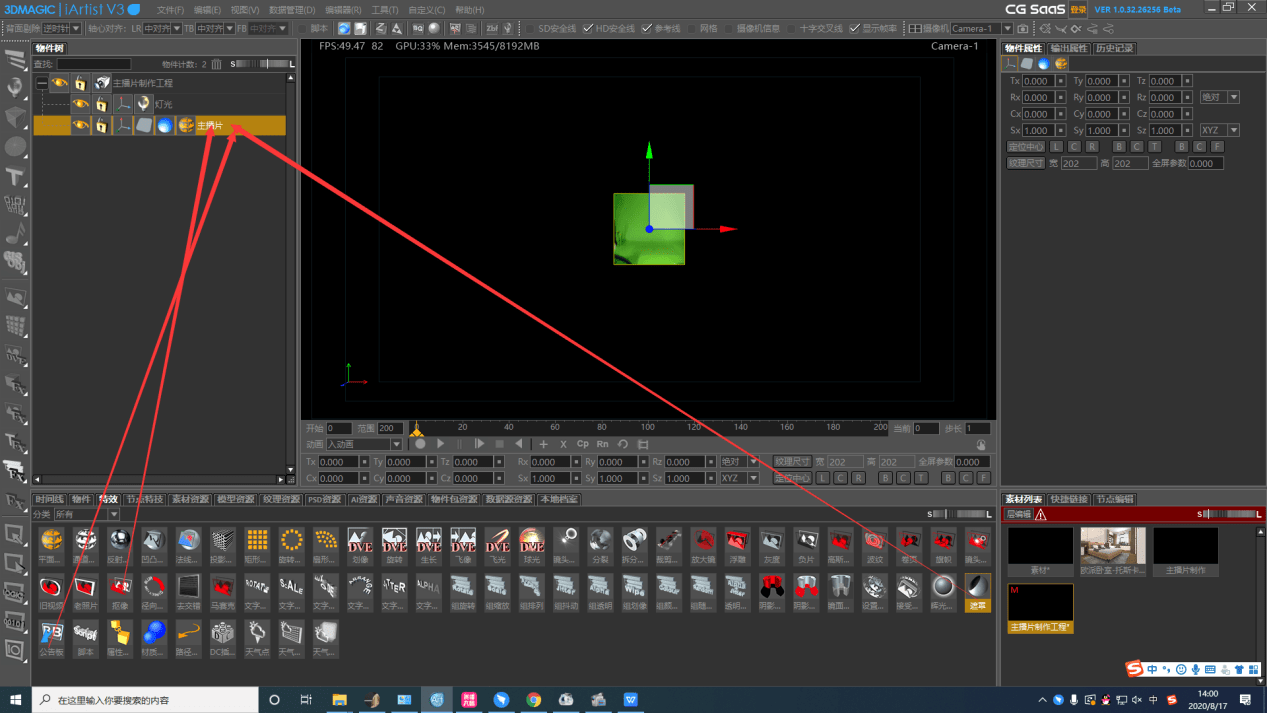Image resolution: width=1267 pixels, height=713 pixels.
Task: Click the camera snapshot icon in toolbar
Action: point(1022,29)
